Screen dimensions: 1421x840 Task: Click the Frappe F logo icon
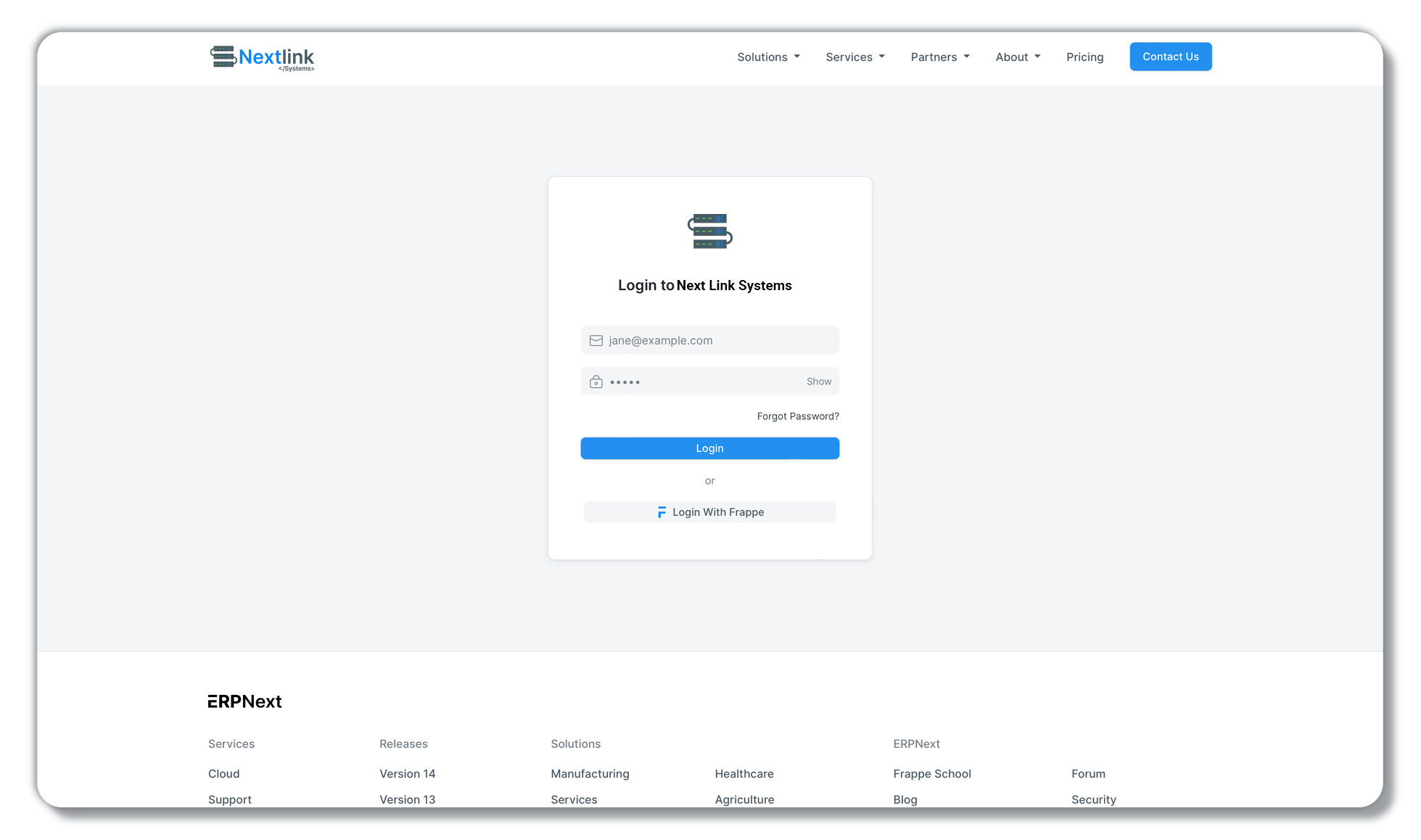pyautogui.click(x=662, y=513)
